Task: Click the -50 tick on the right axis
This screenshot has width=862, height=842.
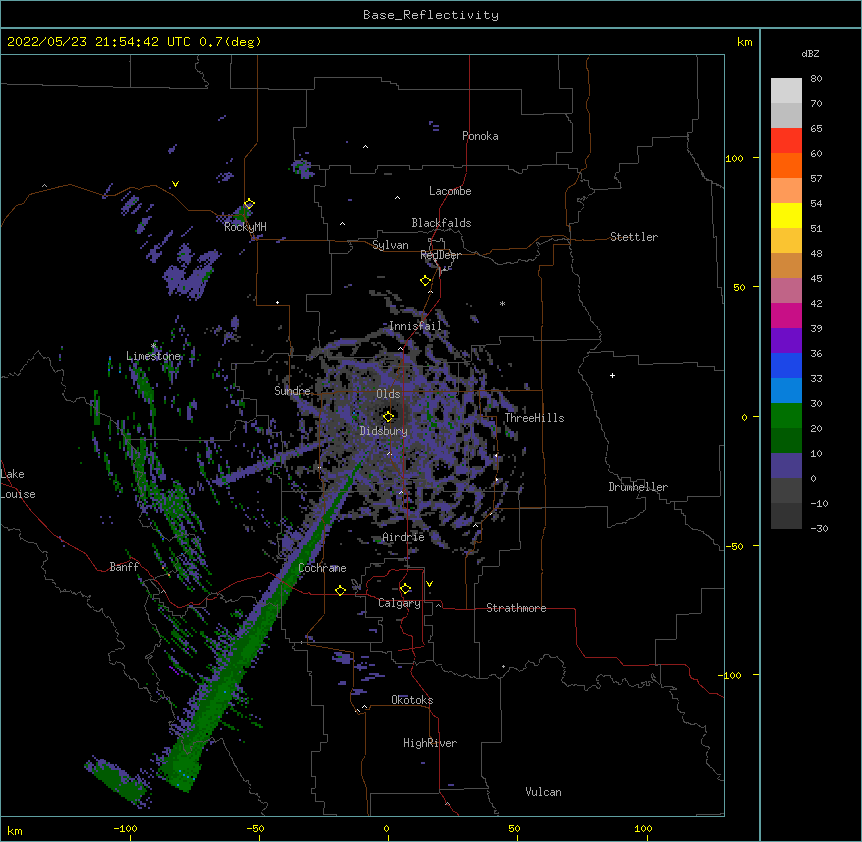Action: tap(734, 546)
